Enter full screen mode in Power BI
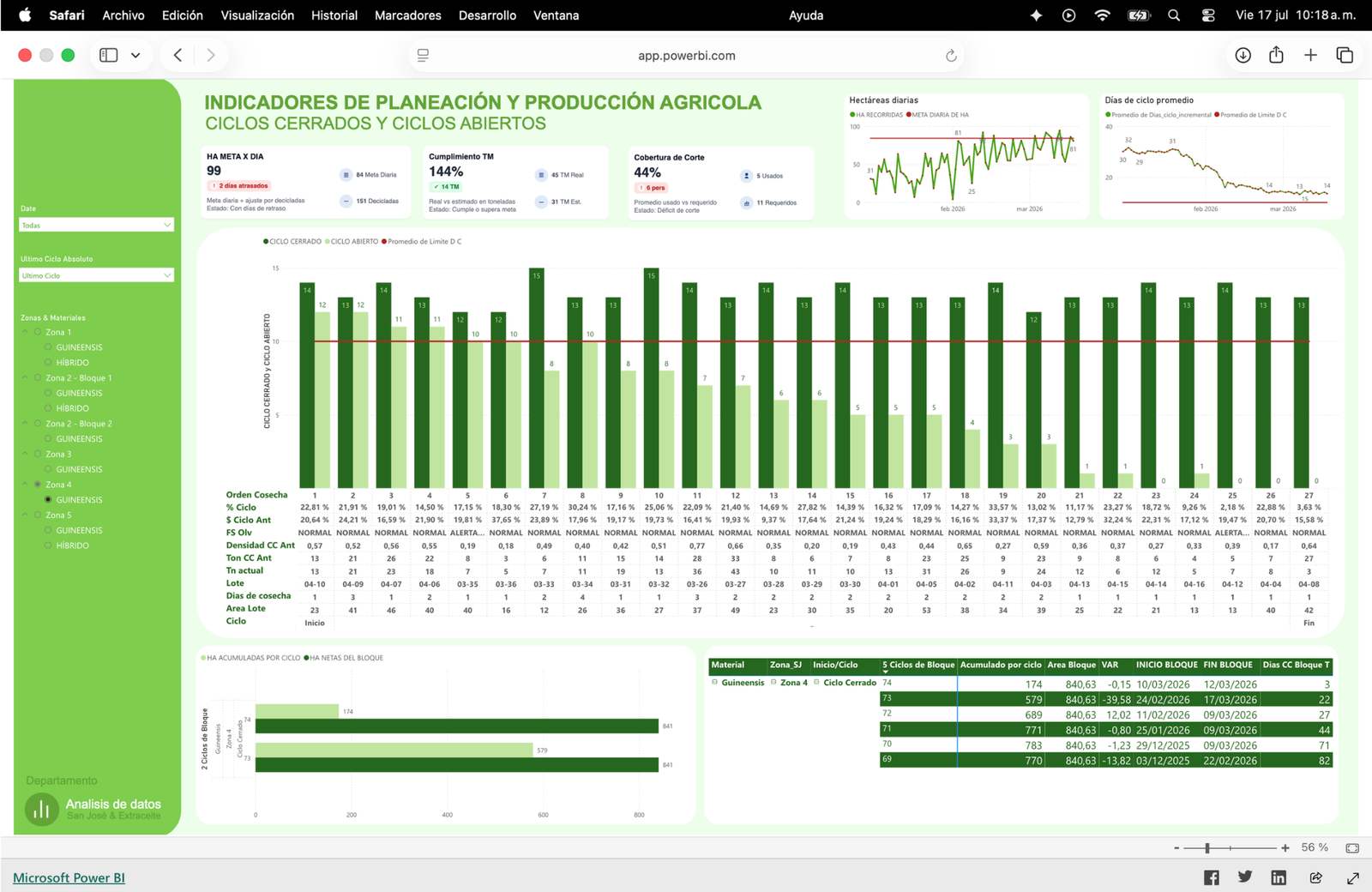1372x892 pixels. pos(1353,877)
